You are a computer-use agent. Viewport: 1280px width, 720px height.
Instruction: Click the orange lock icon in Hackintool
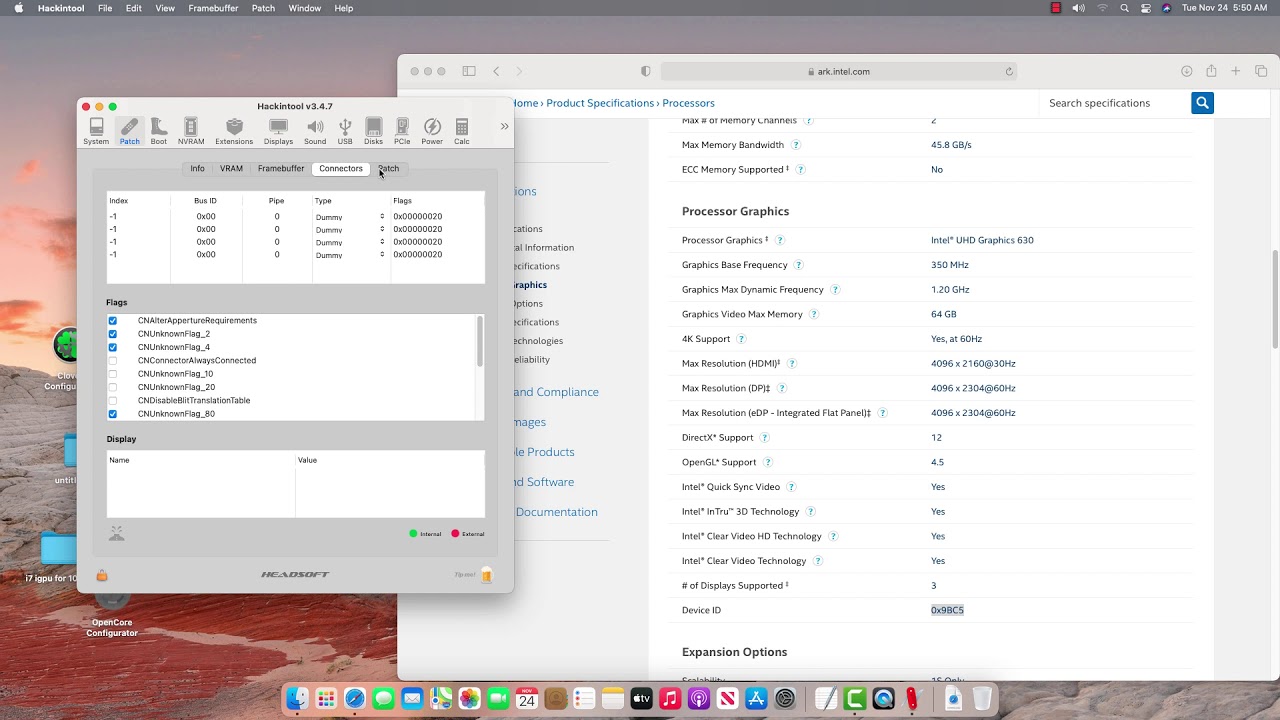[102, 575]
